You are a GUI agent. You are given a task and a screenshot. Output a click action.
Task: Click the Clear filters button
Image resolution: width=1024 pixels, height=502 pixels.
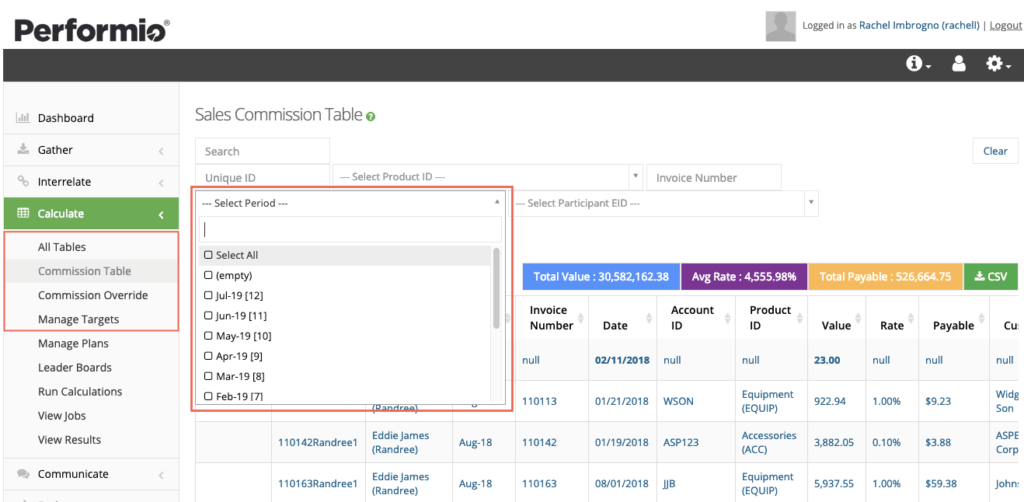tap(995, 151)
